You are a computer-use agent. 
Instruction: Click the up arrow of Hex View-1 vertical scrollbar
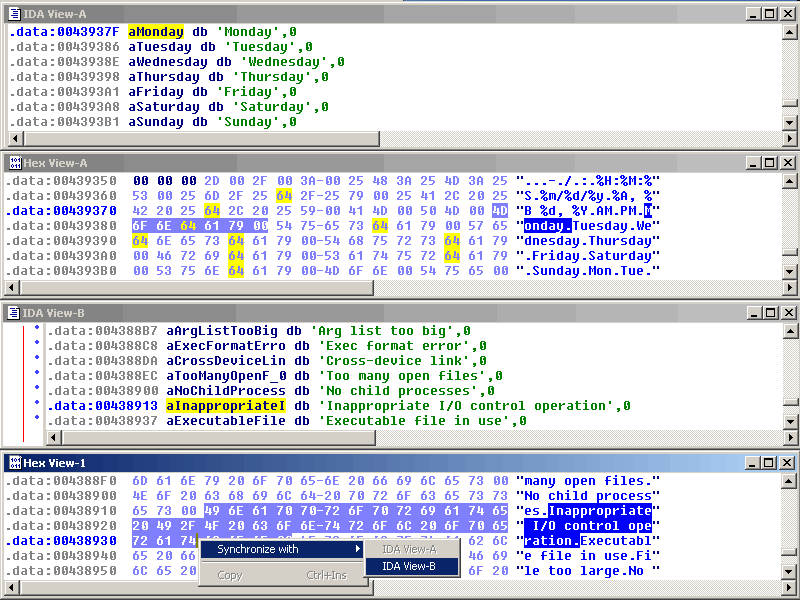pyautogui.click(x=789, y=481)
